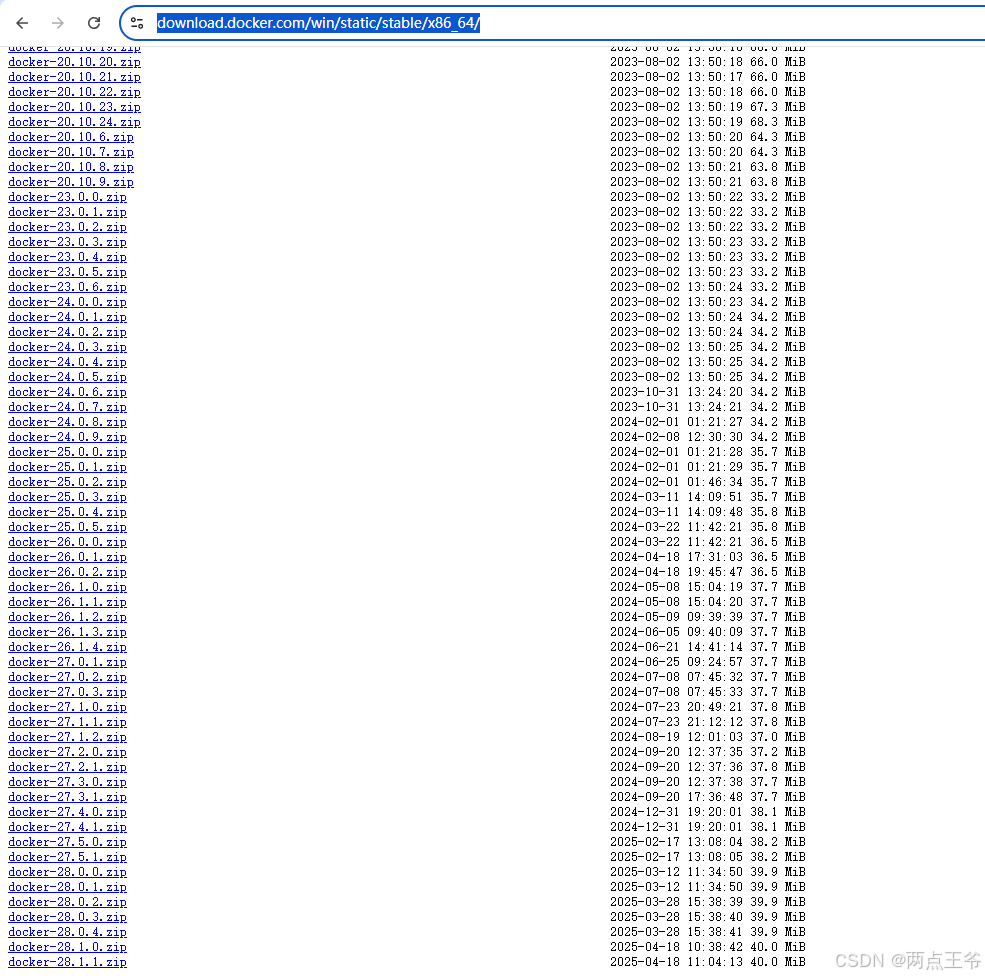Click the docker-24.0.9.zip link
Screen dimensions: 985x978
pyautogui.click(x=67, y=437)
